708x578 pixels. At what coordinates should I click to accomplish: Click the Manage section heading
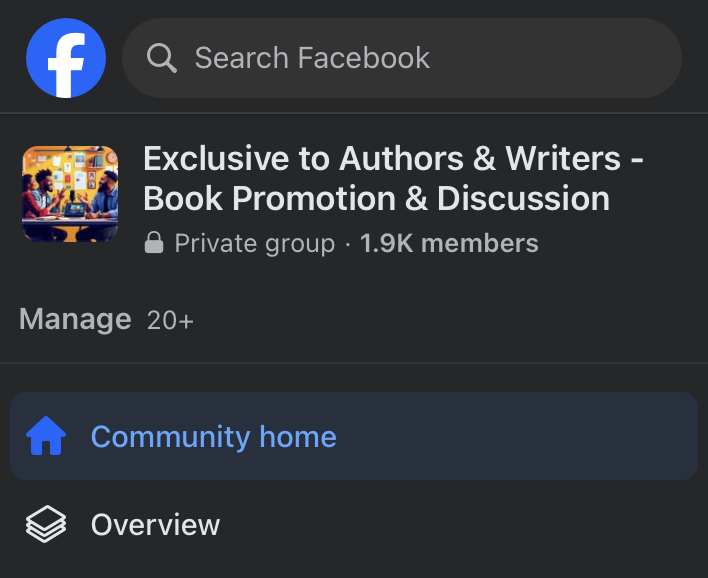tap(75, 320)
